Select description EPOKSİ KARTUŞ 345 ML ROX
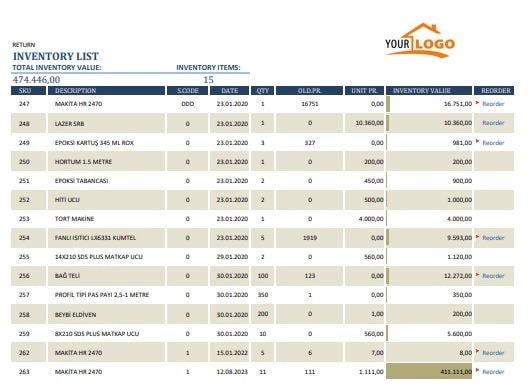This screenshot has width=528, height=391. coord(94,143)
